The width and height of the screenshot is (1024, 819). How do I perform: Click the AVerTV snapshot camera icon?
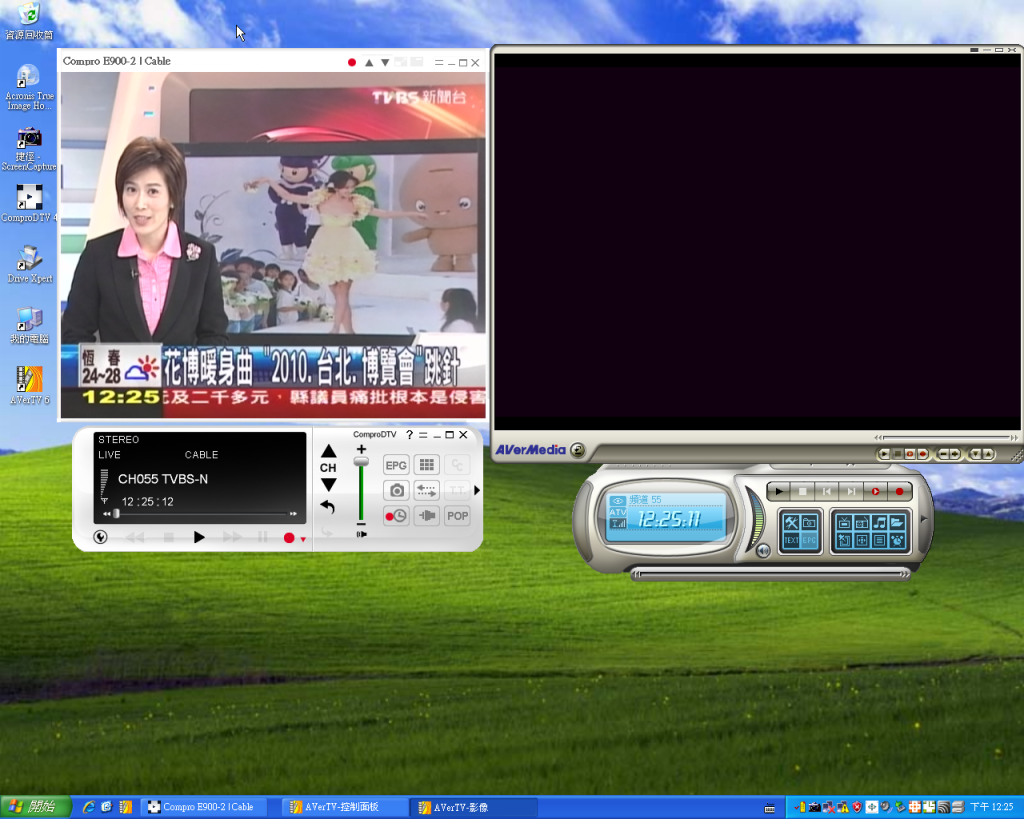(x=809, y=522)
